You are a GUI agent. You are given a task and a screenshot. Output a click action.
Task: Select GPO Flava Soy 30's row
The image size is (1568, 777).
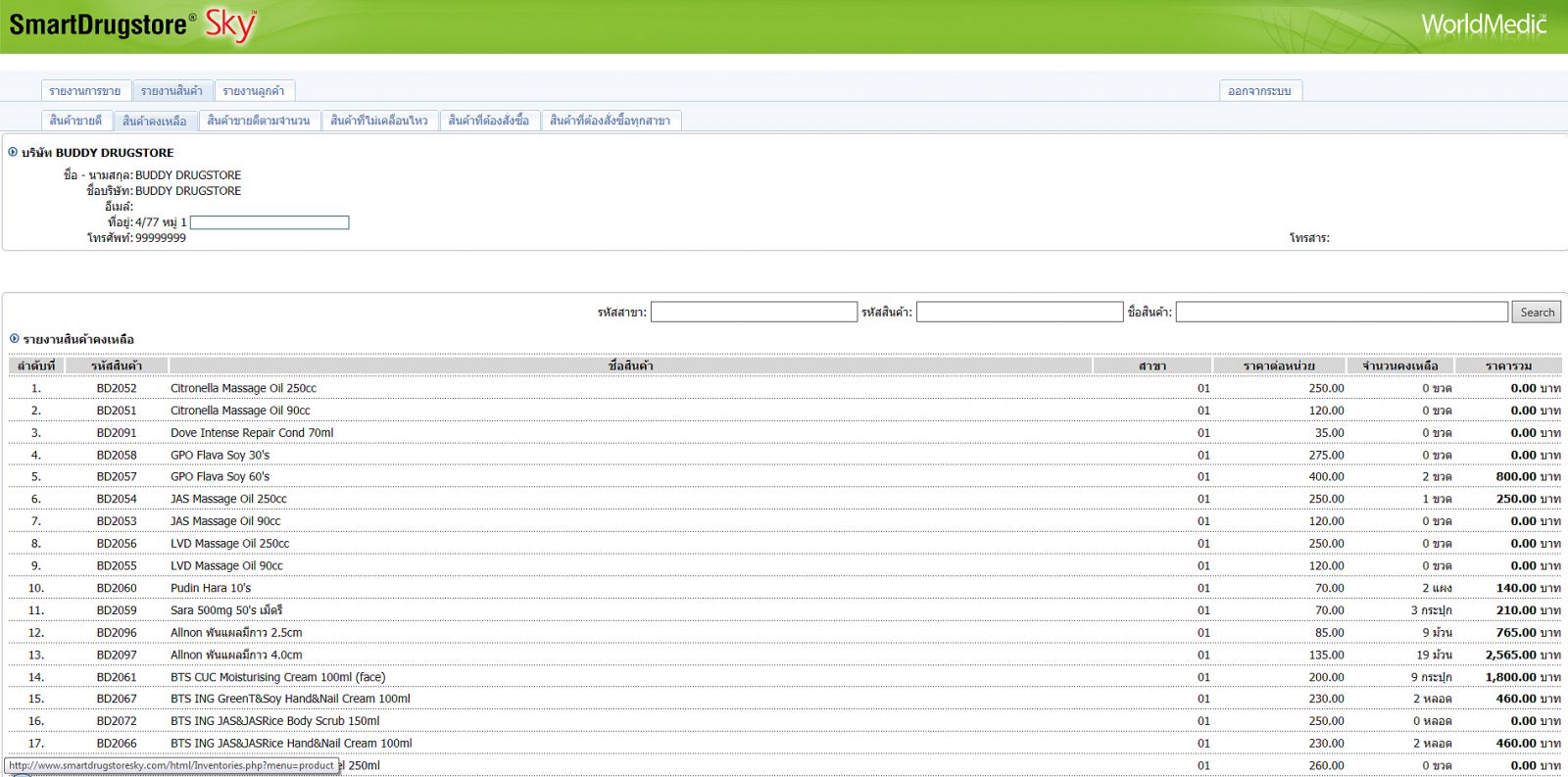point(784,455)
